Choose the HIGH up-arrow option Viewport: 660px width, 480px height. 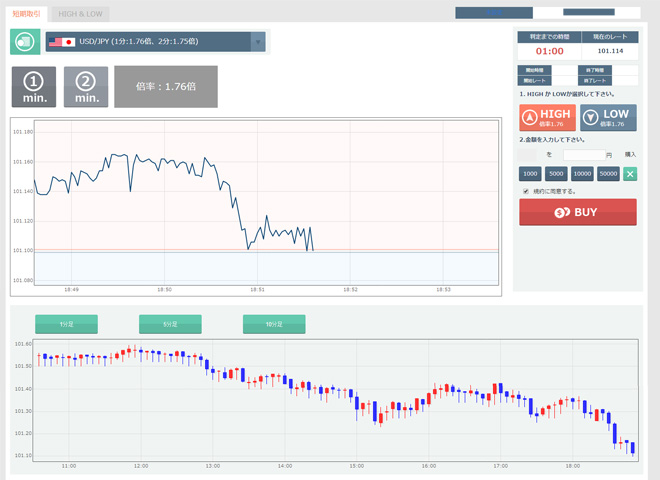[547, 118]
